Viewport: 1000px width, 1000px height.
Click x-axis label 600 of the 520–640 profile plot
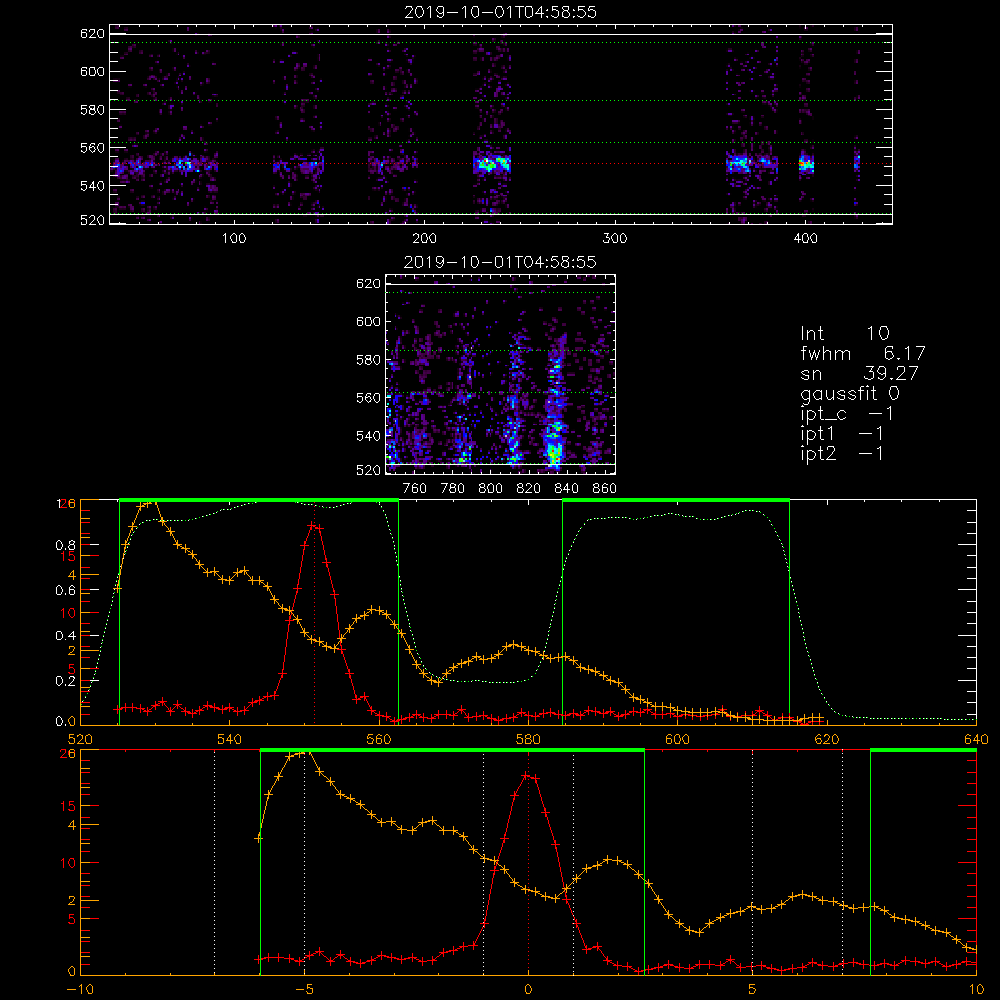[x=677, y=740]
